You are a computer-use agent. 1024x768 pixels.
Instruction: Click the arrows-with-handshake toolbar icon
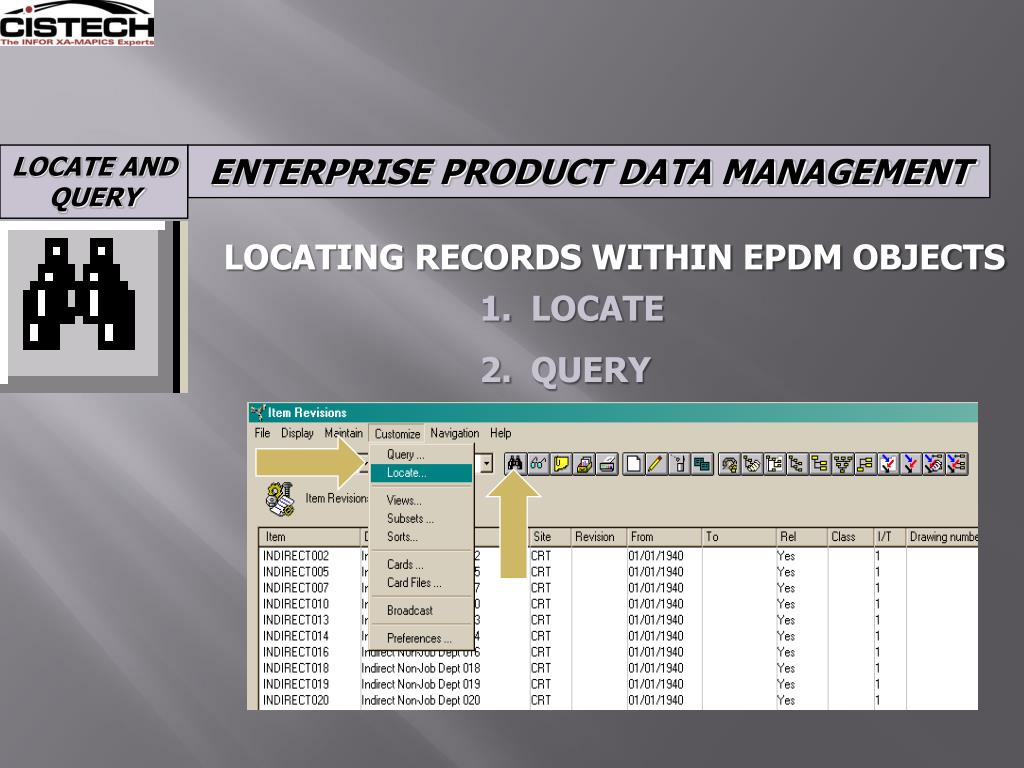[935, 464]
